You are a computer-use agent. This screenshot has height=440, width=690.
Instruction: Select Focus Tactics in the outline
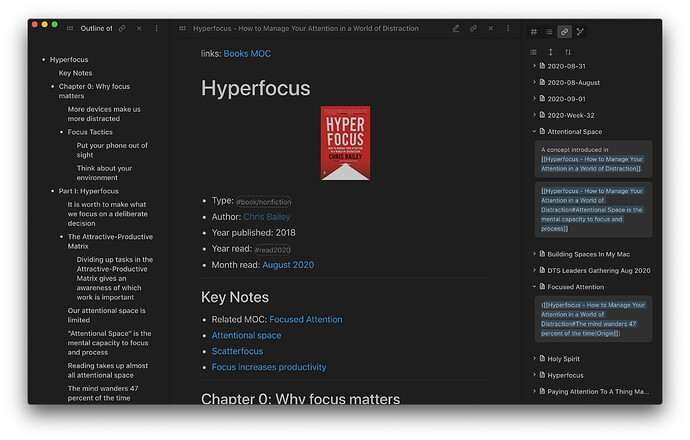point(90,132)
